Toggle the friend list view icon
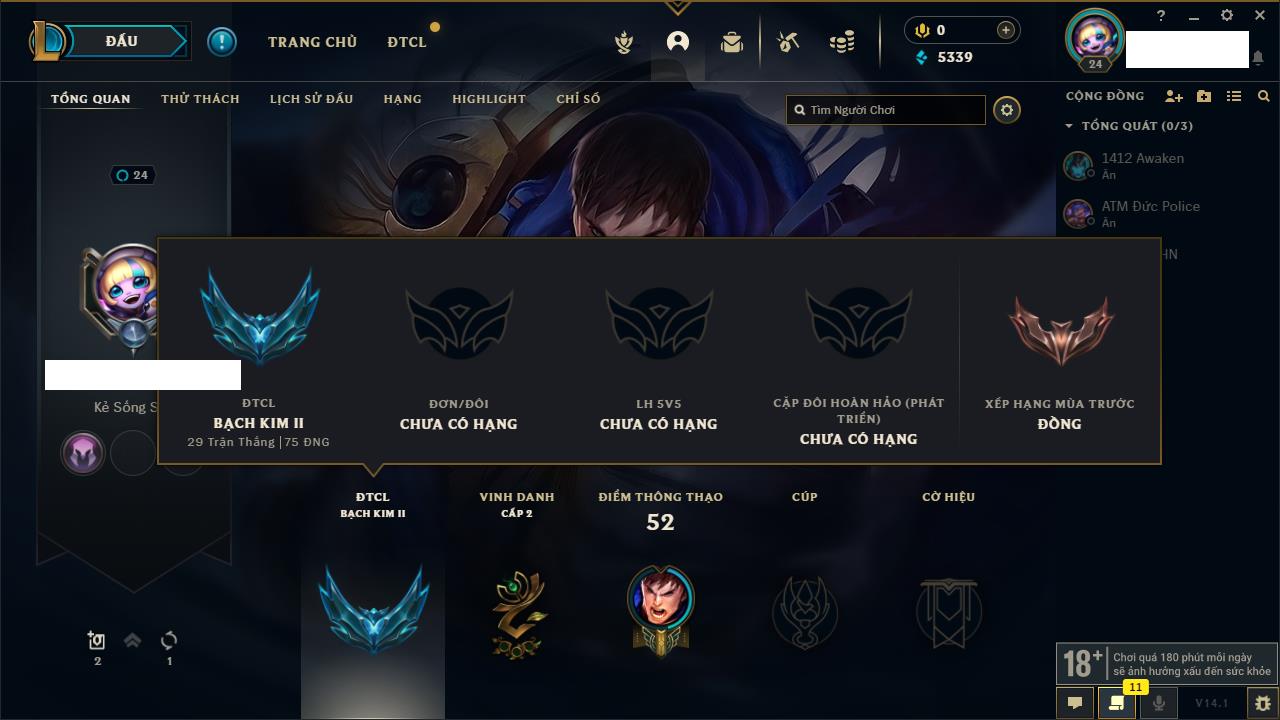Image resolution: width=1280 pixels, height=720 pixels. point(1234,96)
